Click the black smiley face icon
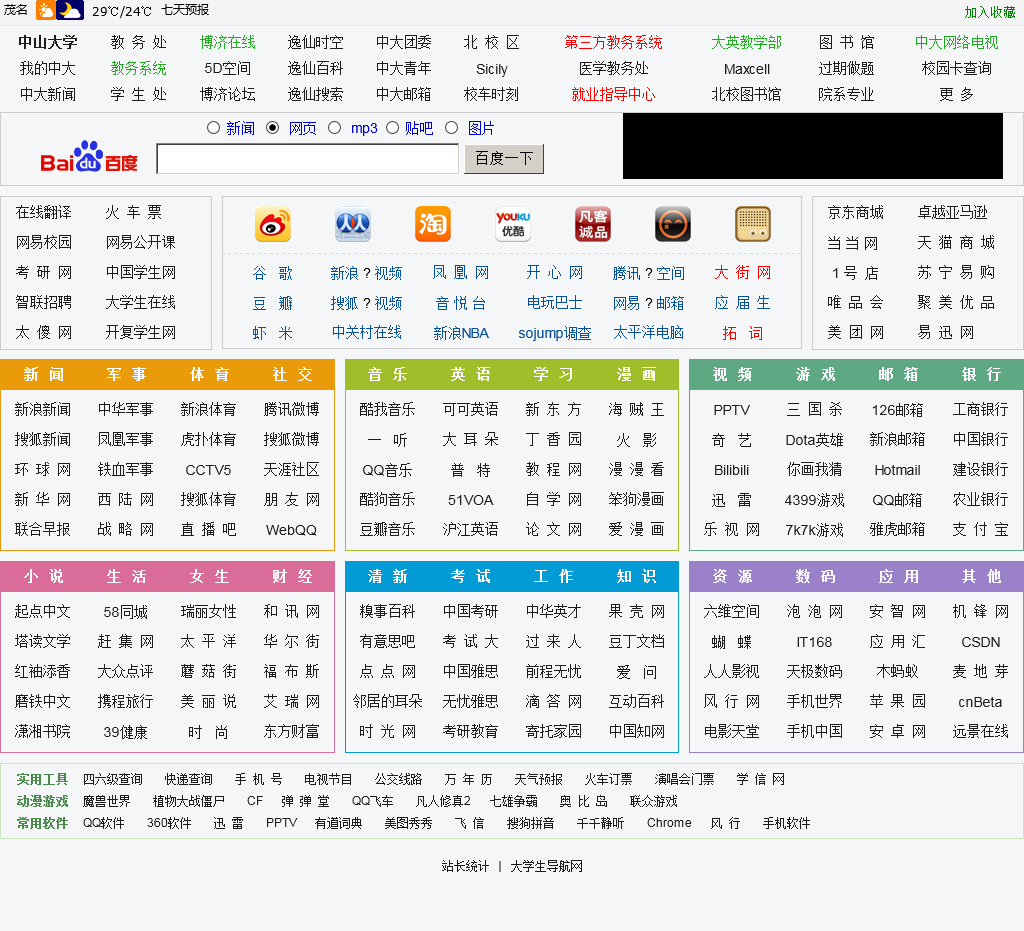 673,225
